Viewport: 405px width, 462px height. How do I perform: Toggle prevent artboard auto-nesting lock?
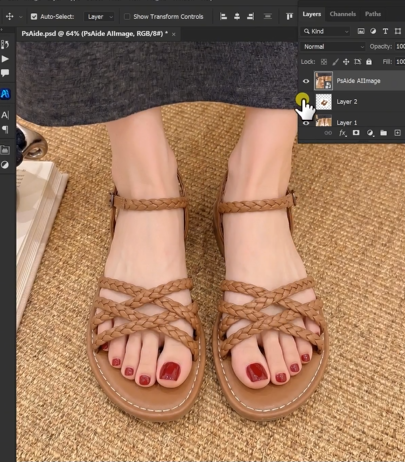tap(358, 62)
